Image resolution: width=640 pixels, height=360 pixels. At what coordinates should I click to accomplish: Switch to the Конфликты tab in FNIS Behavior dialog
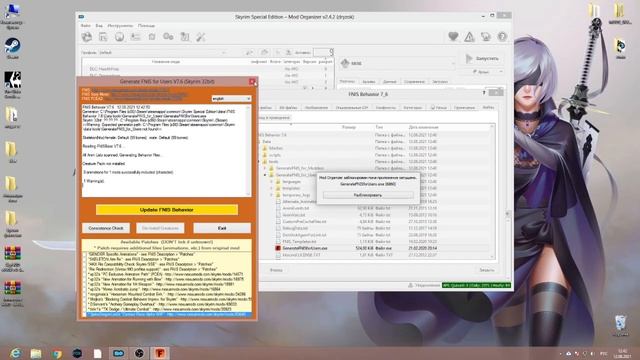click(386, 107)
